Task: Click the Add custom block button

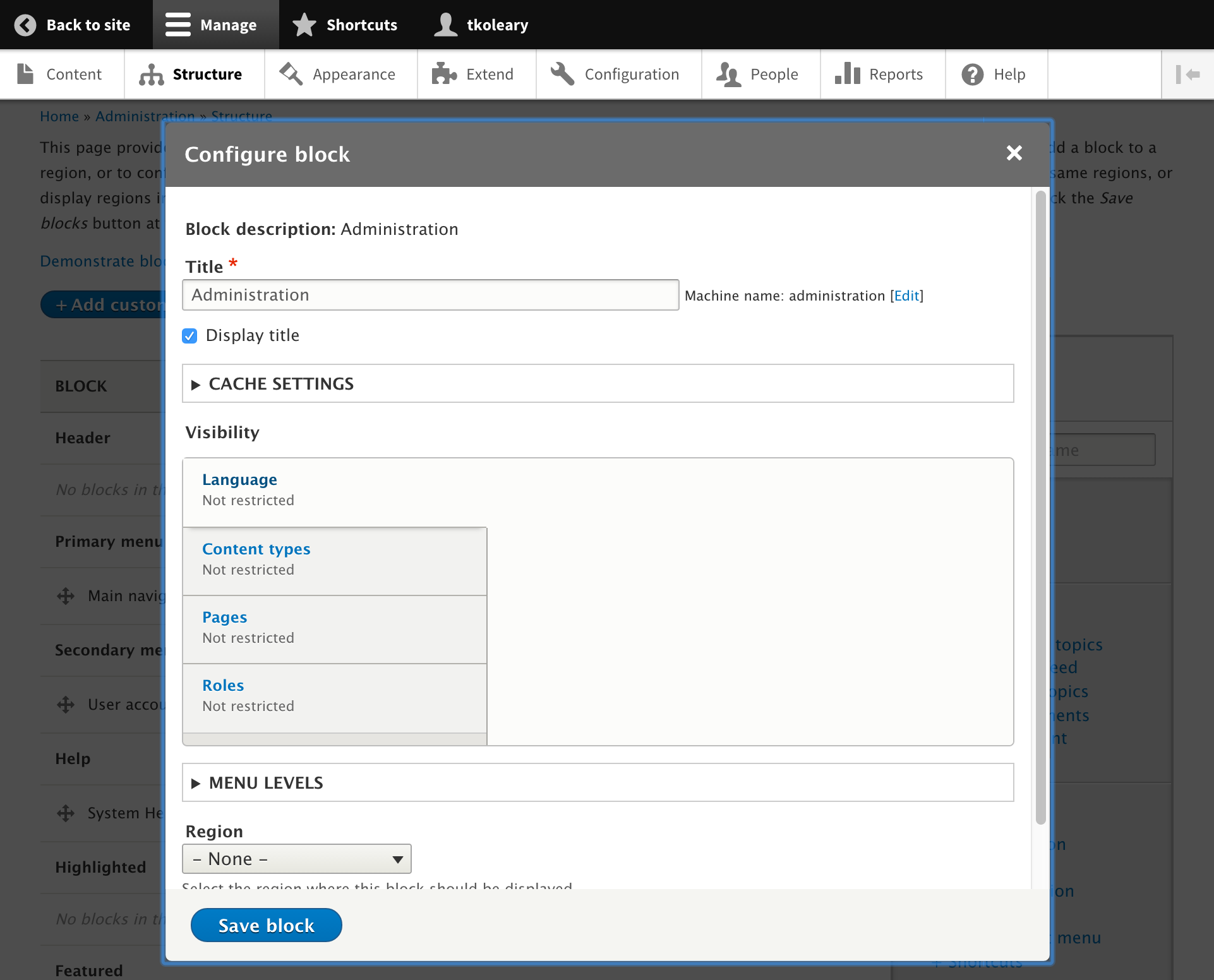Action: 103,304
